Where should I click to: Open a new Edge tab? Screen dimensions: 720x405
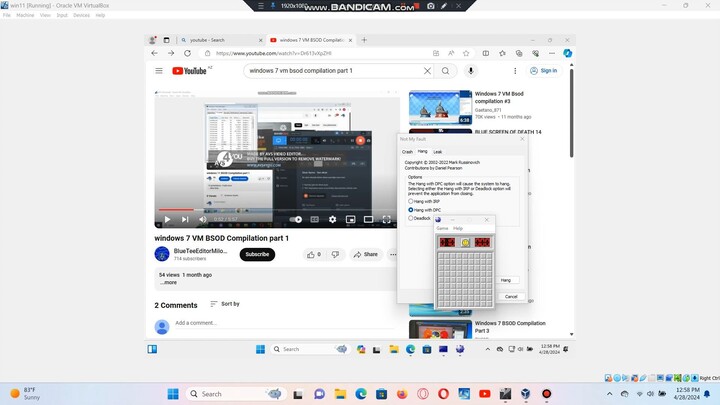[364, 40]
